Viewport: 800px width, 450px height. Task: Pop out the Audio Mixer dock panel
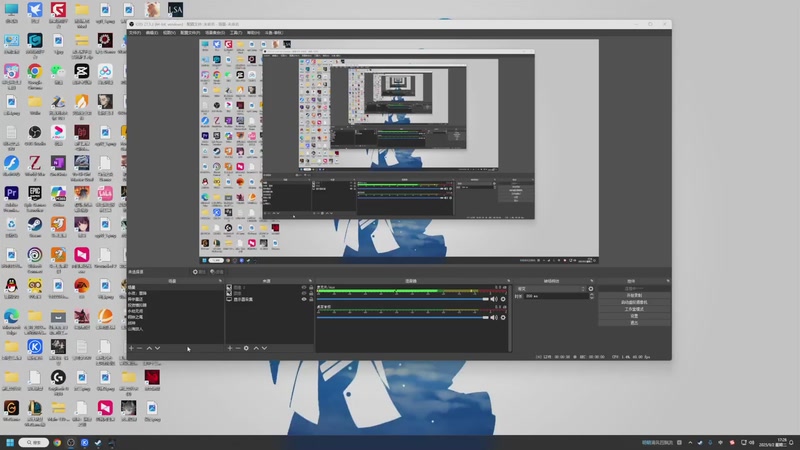pos(508,281)
